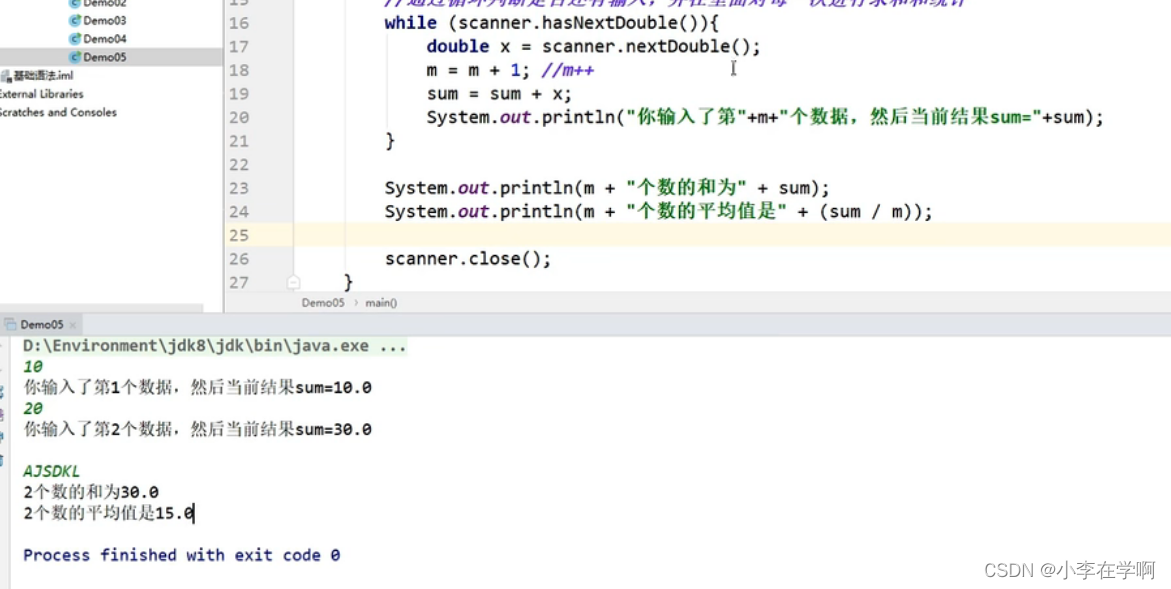The width and height of the screenshot is (1171, 589).
Task: Switch to the Demo05 console tab
Action: click(42, 324)
